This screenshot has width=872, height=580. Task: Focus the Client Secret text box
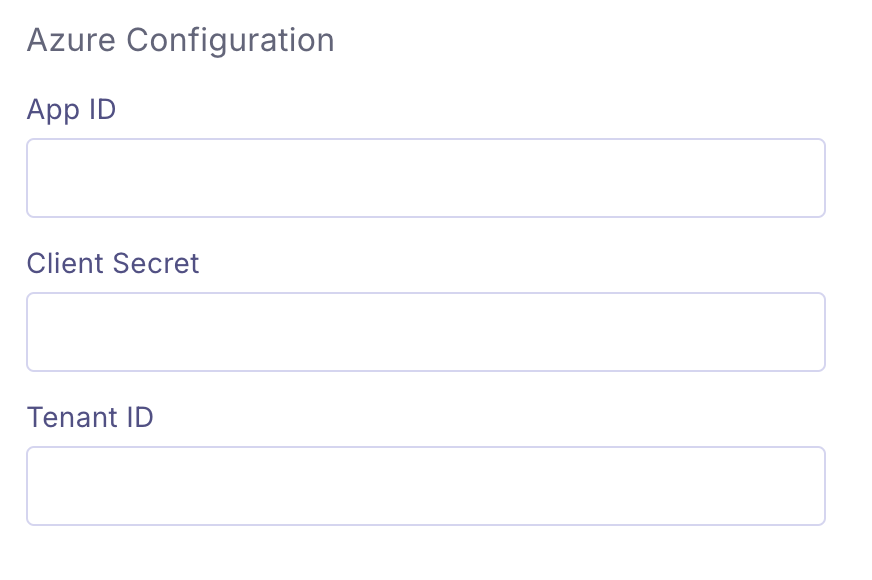tap(425, 332)
